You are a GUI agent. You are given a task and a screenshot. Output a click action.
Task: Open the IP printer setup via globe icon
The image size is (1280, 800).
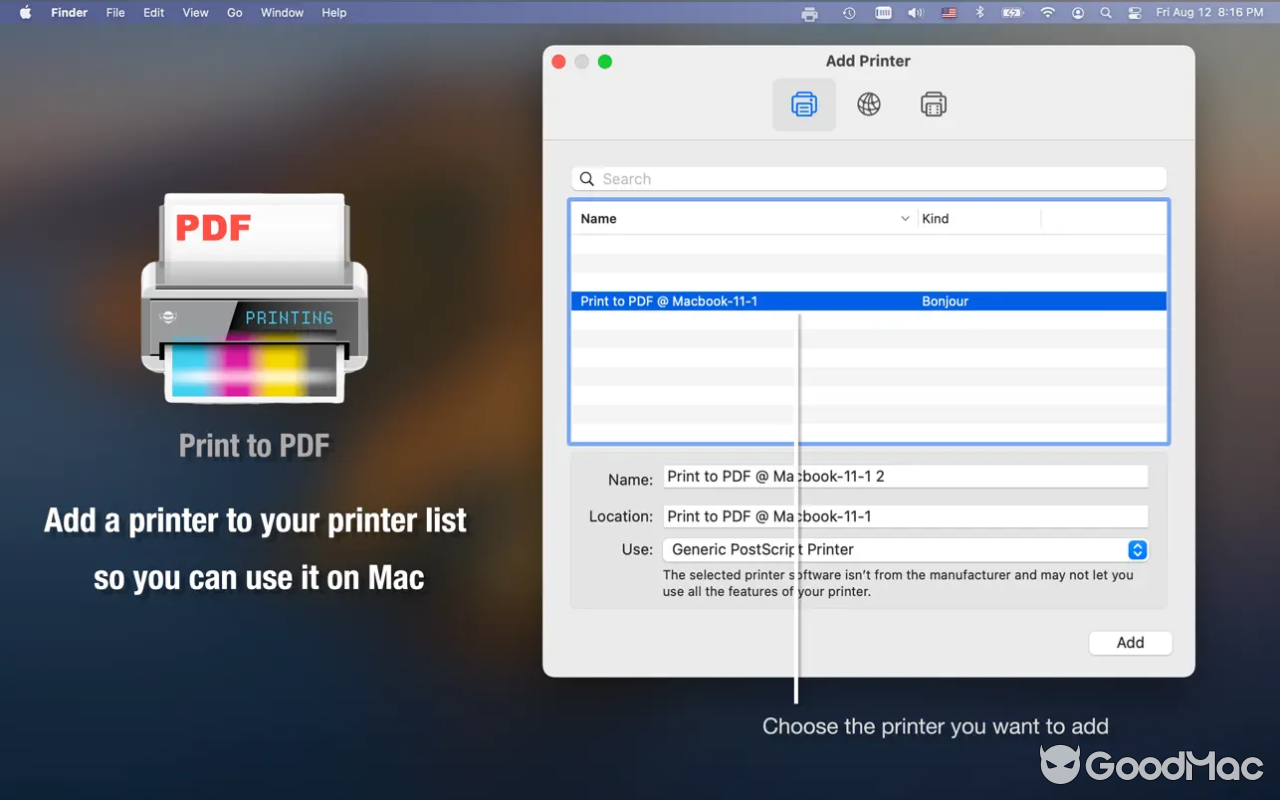(x=868, y=104)
